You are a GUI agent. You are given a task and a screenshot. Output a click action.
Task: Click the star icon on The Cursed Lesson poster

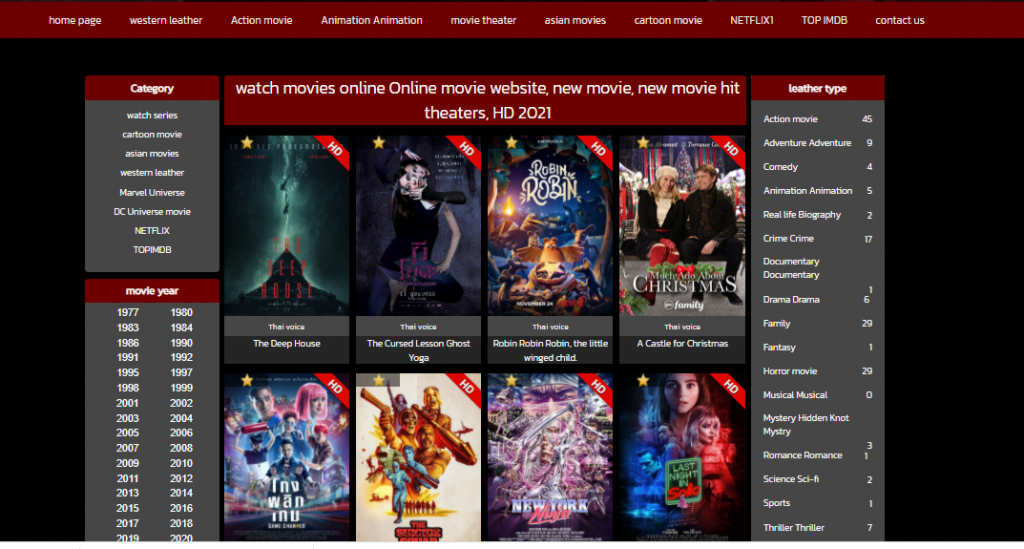379,143
